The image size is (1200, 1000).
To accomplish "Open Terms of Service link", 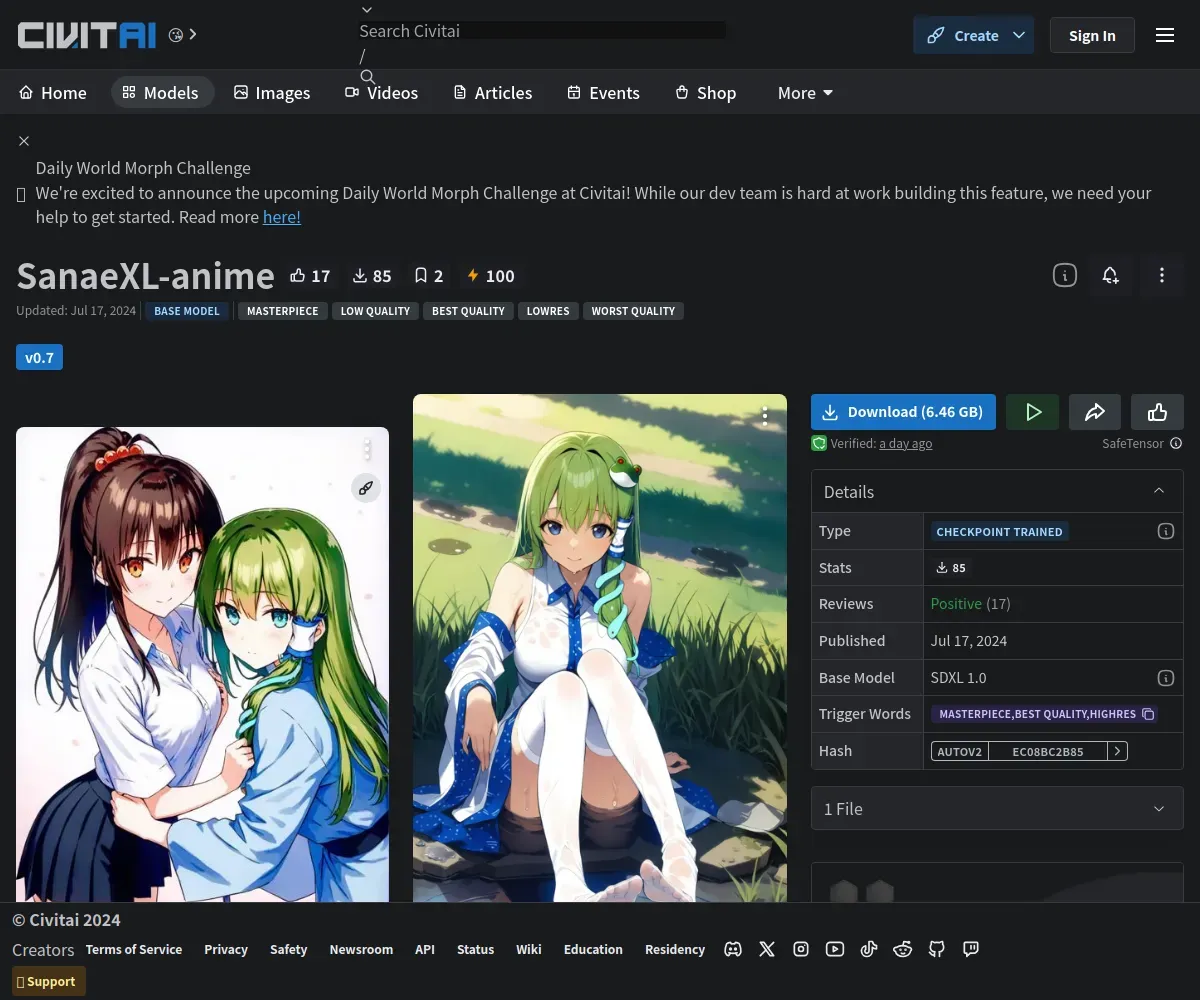I will point(134,949).
